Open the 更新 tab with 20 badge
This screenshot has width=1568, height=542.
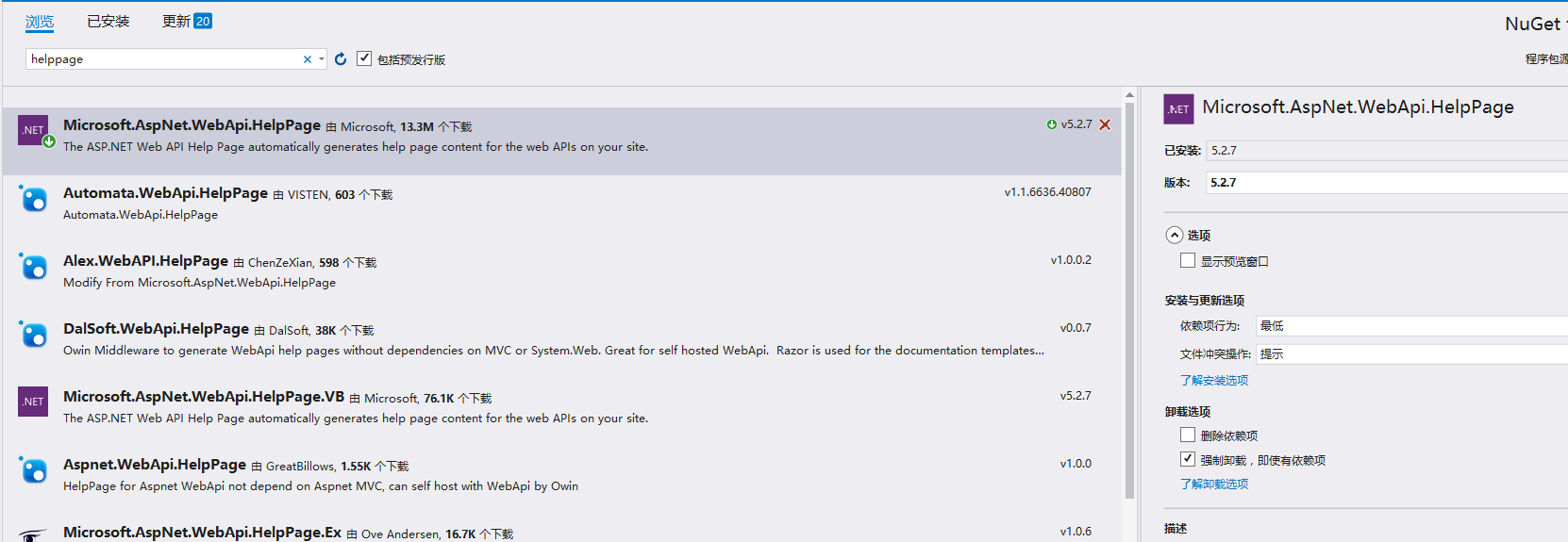coord(187,21)
